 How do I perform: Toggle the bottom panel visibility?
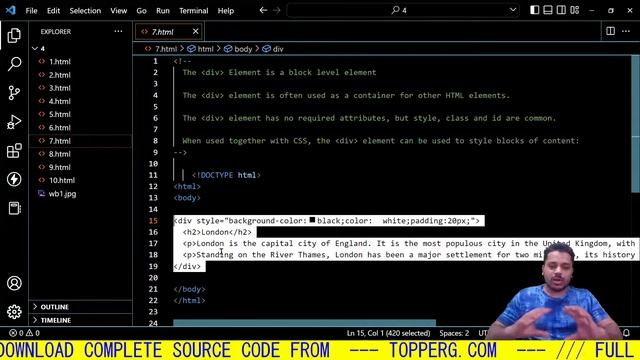(x=548, y=10)
